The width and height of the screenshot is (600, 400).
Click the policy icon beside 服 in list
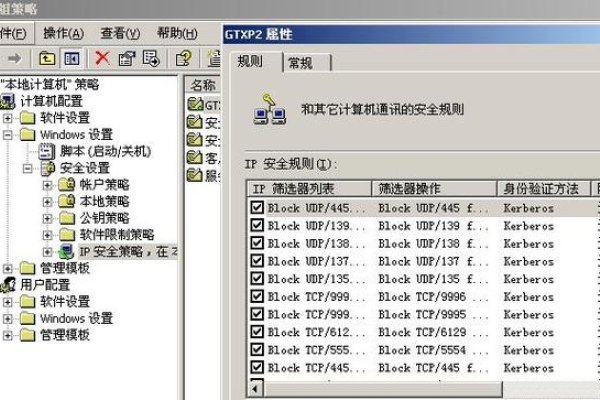194,175
